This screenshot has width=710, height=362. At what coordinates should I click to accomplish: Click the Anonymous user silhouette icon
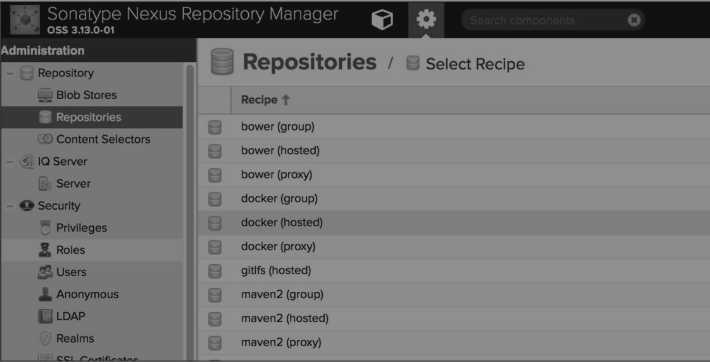45,294
